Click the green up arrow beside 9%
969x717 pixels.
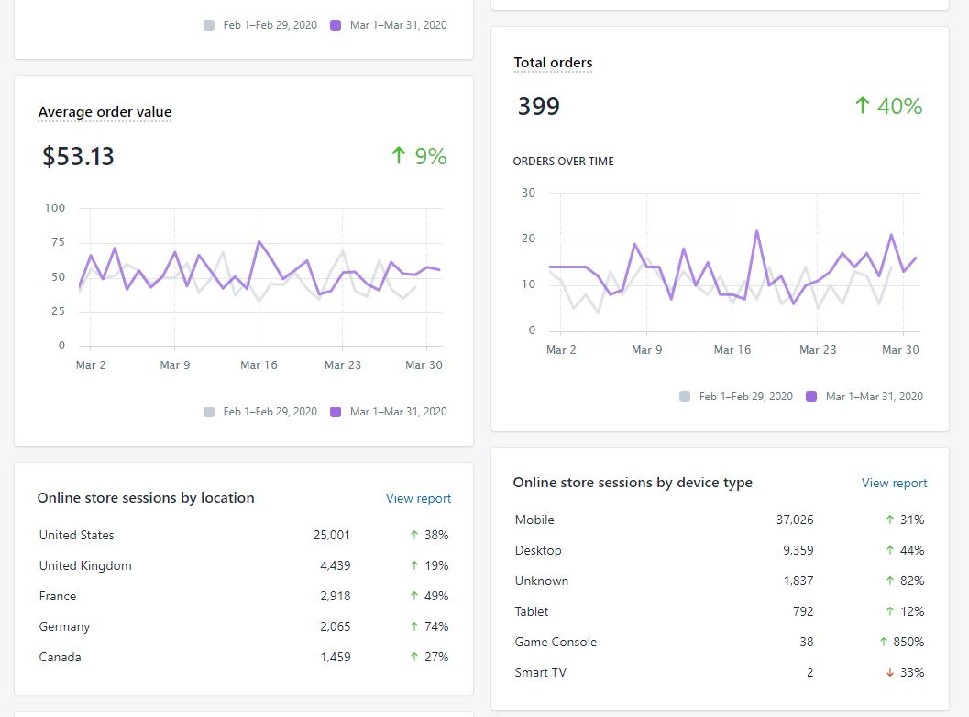(x=399, y=155)
